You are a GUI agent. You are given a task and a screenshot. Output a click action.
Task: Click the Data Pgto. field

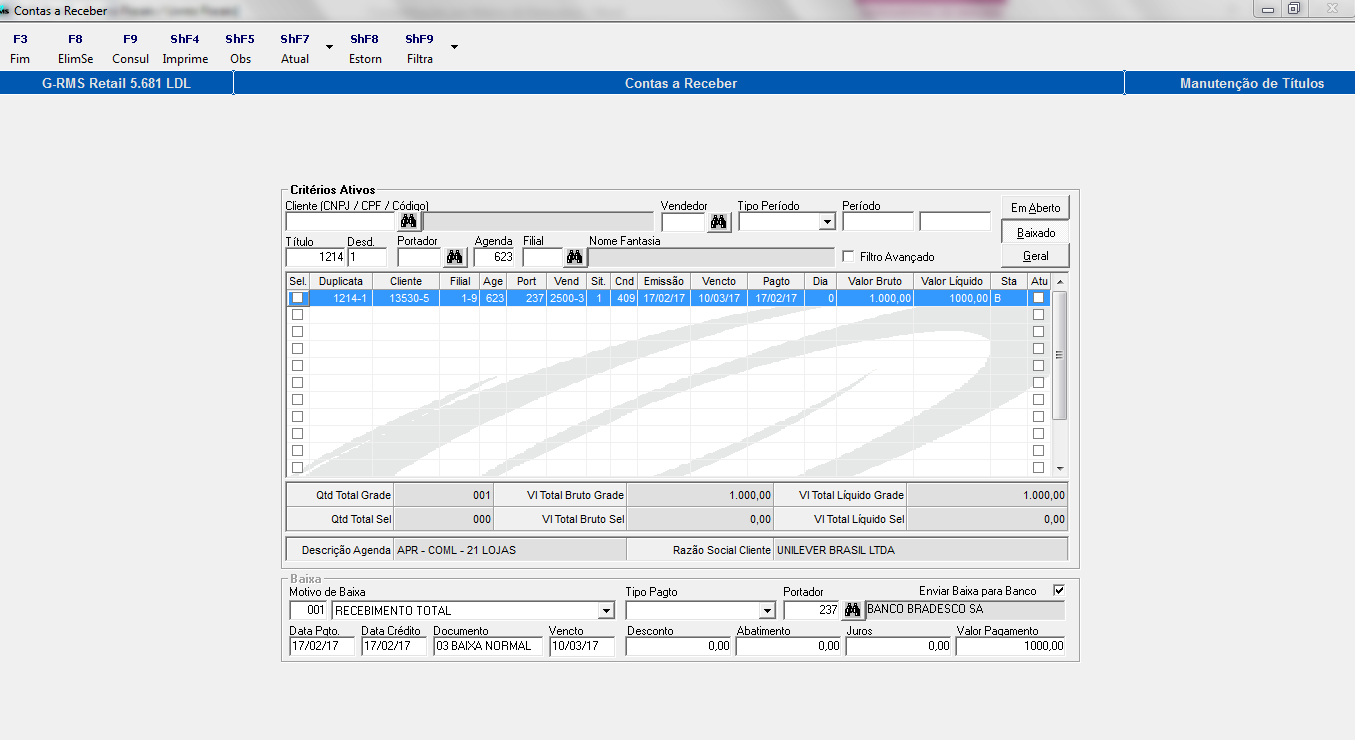[x=322, y=646]
